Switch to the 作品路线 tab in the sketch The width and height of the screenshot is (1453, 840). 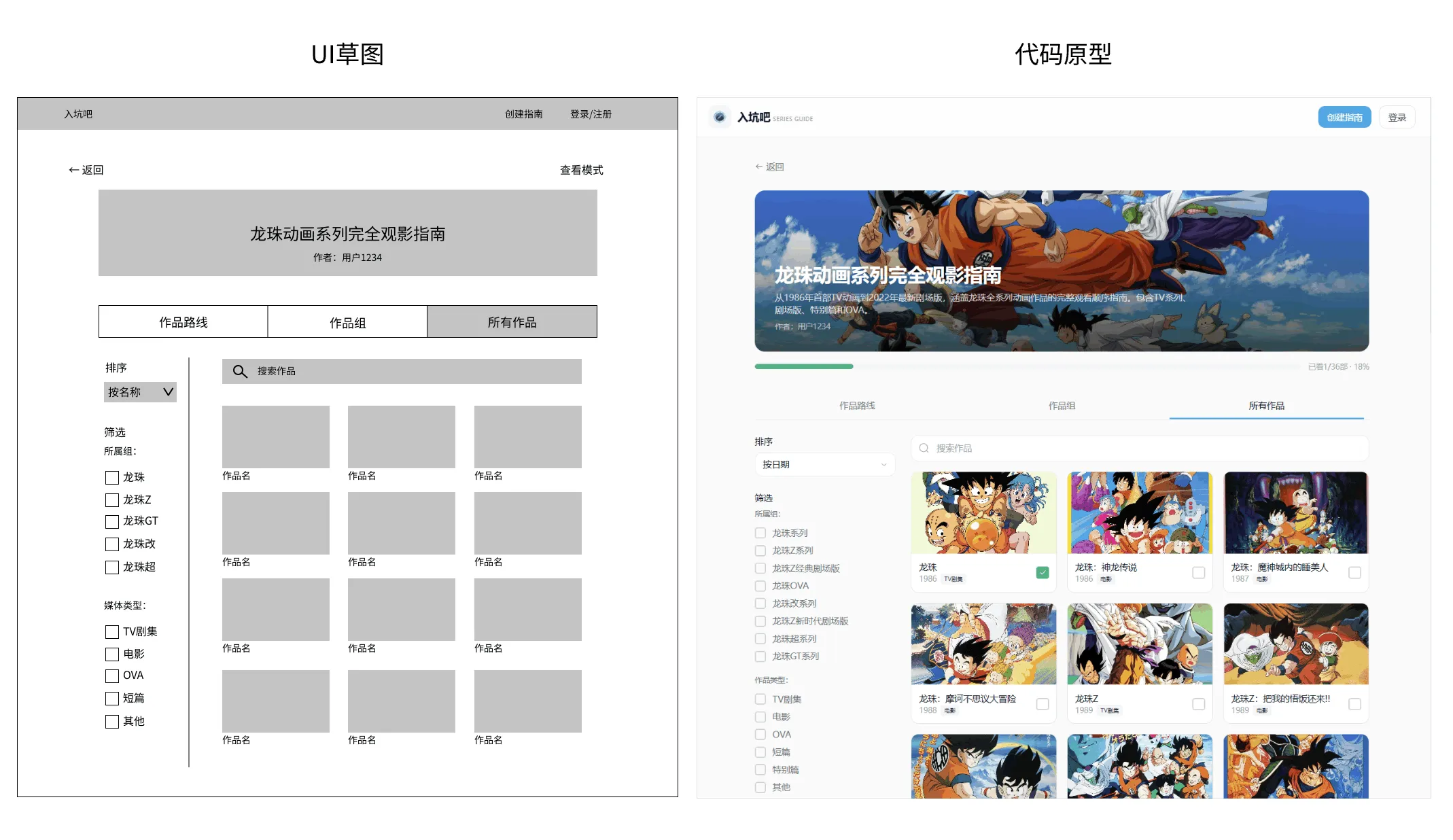(183, 321)
